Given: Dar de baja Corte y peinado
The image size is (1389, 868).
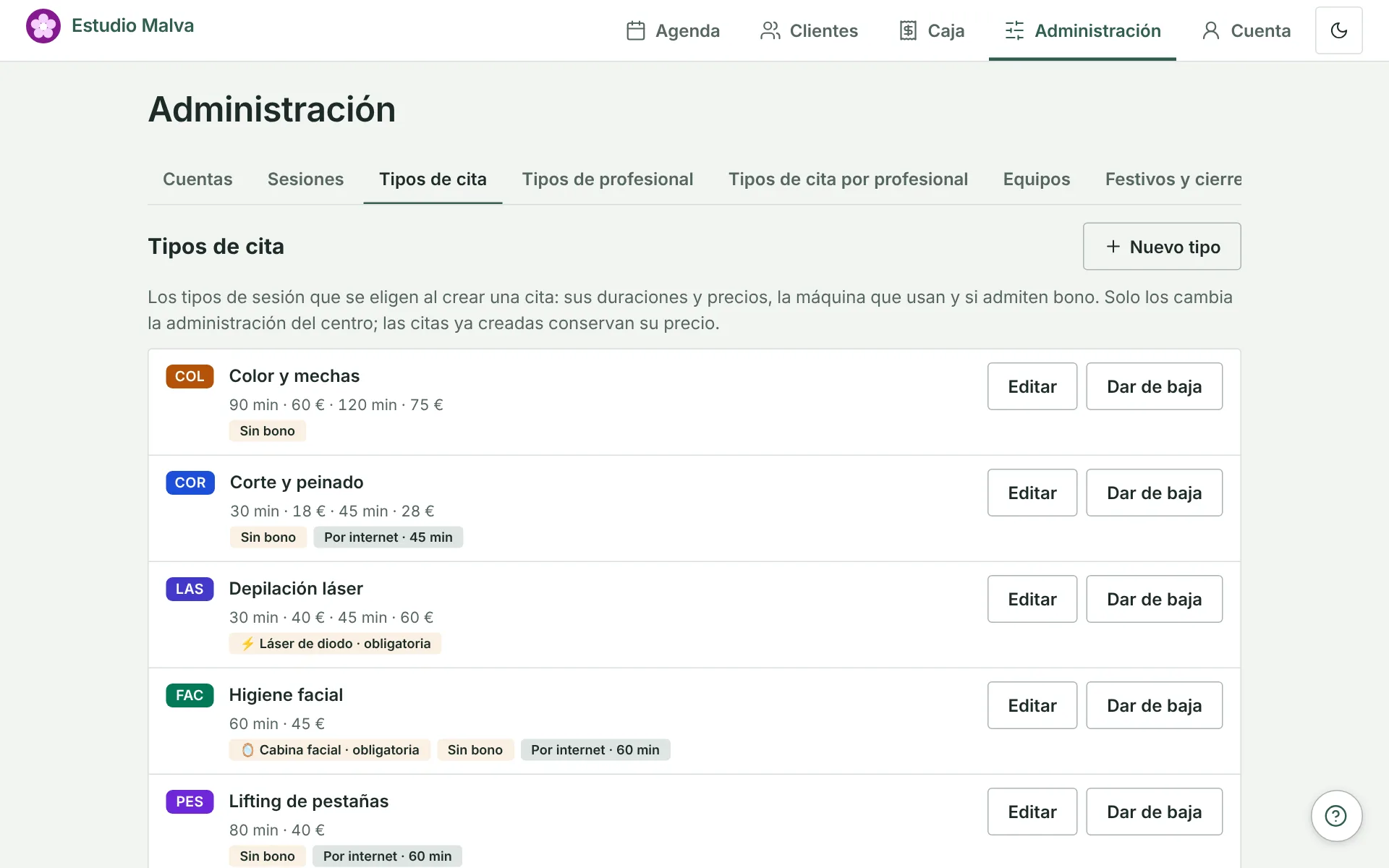Looking at the screenshot, I should coord(1155,493).
